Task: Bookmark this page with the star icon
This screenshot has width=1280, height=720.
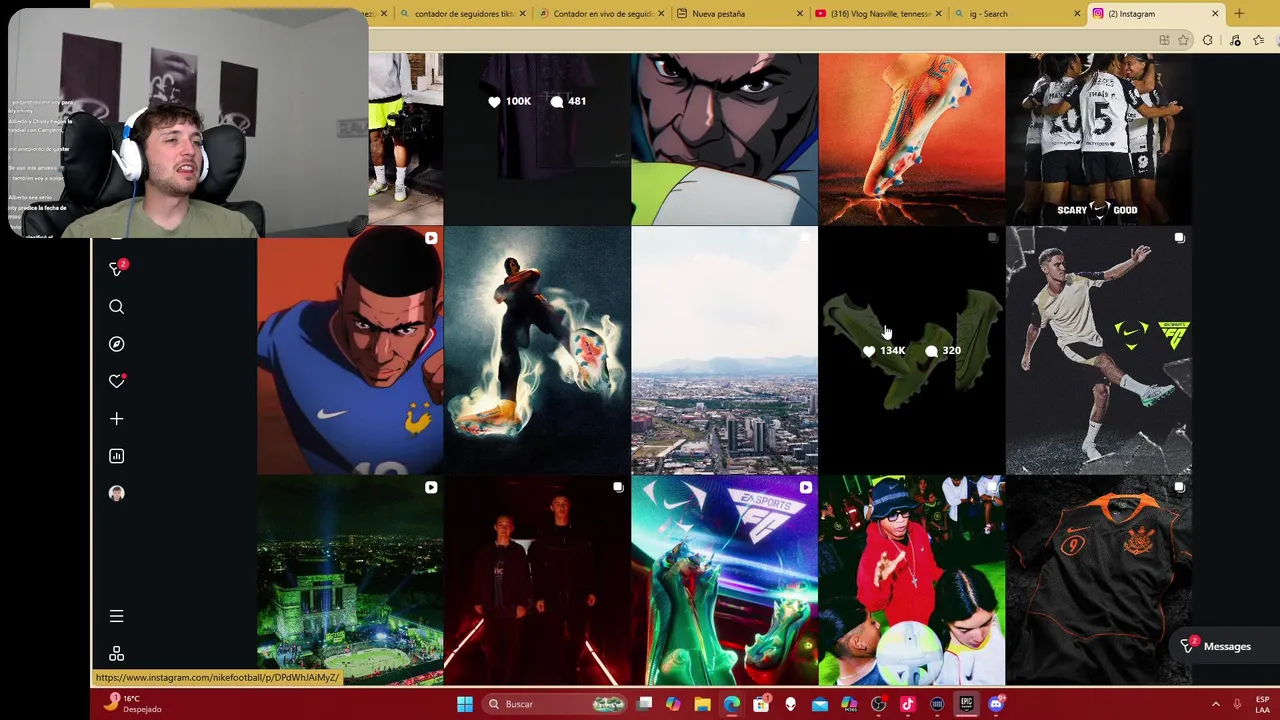Action: point(1184,40)
